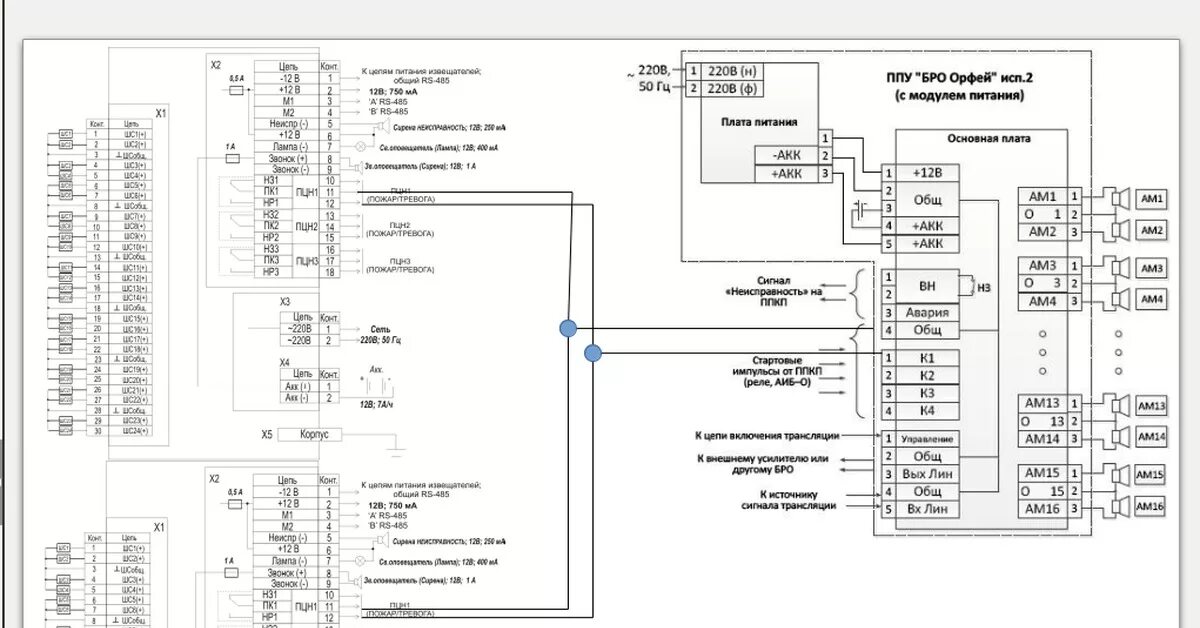Click the Плата питания label

click(x=760, y=121)
